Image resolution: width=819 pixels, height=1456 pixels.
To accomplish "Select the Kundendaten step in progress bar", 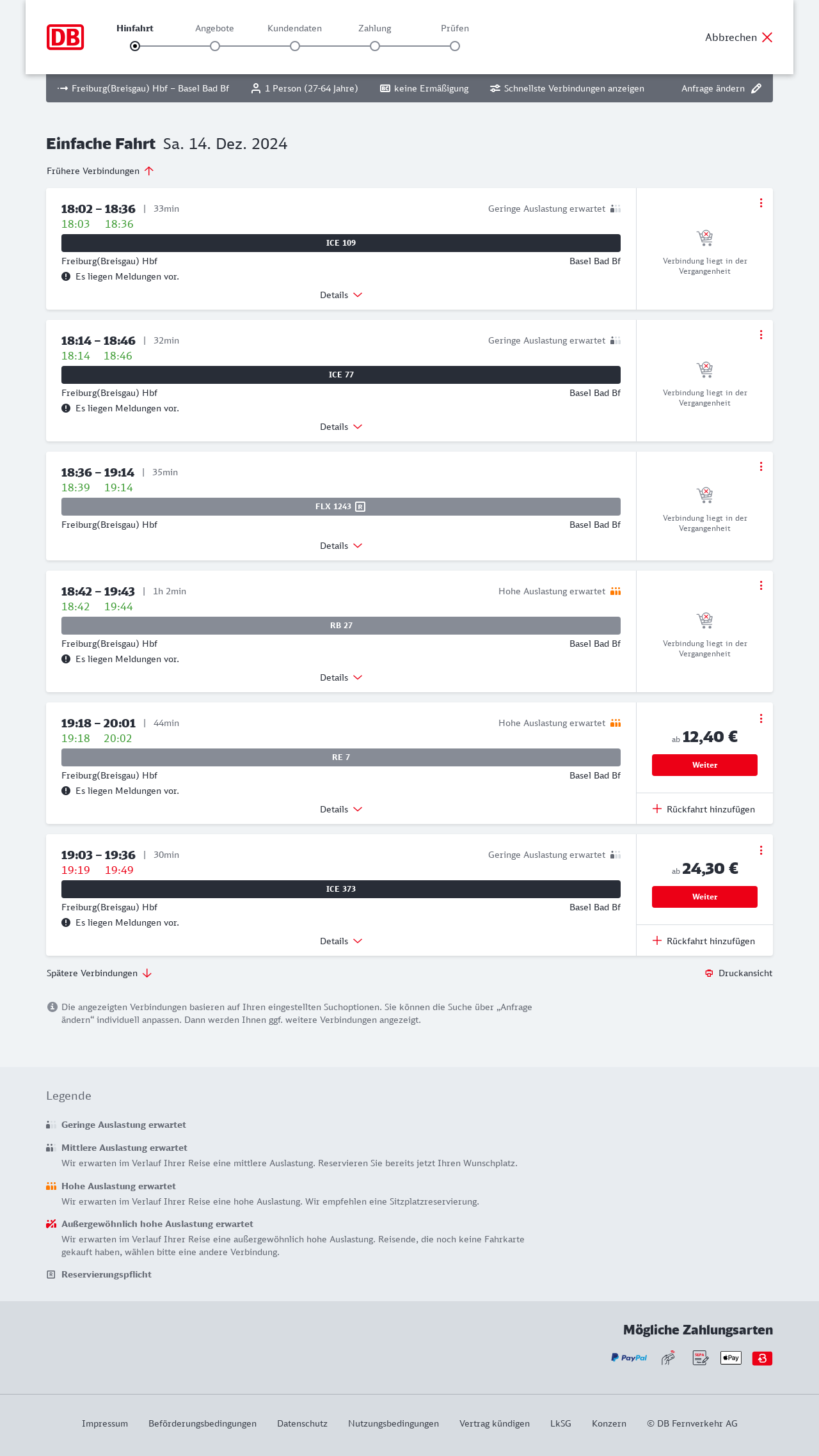I will coord(295,46).
